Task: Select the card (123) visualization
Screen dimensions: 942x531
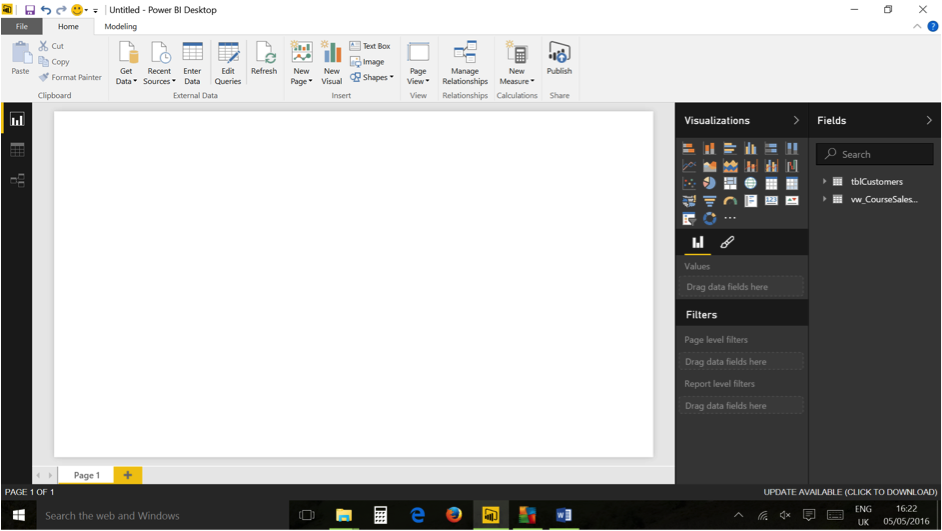Action: pyautogui.click(x=771, y=201)
